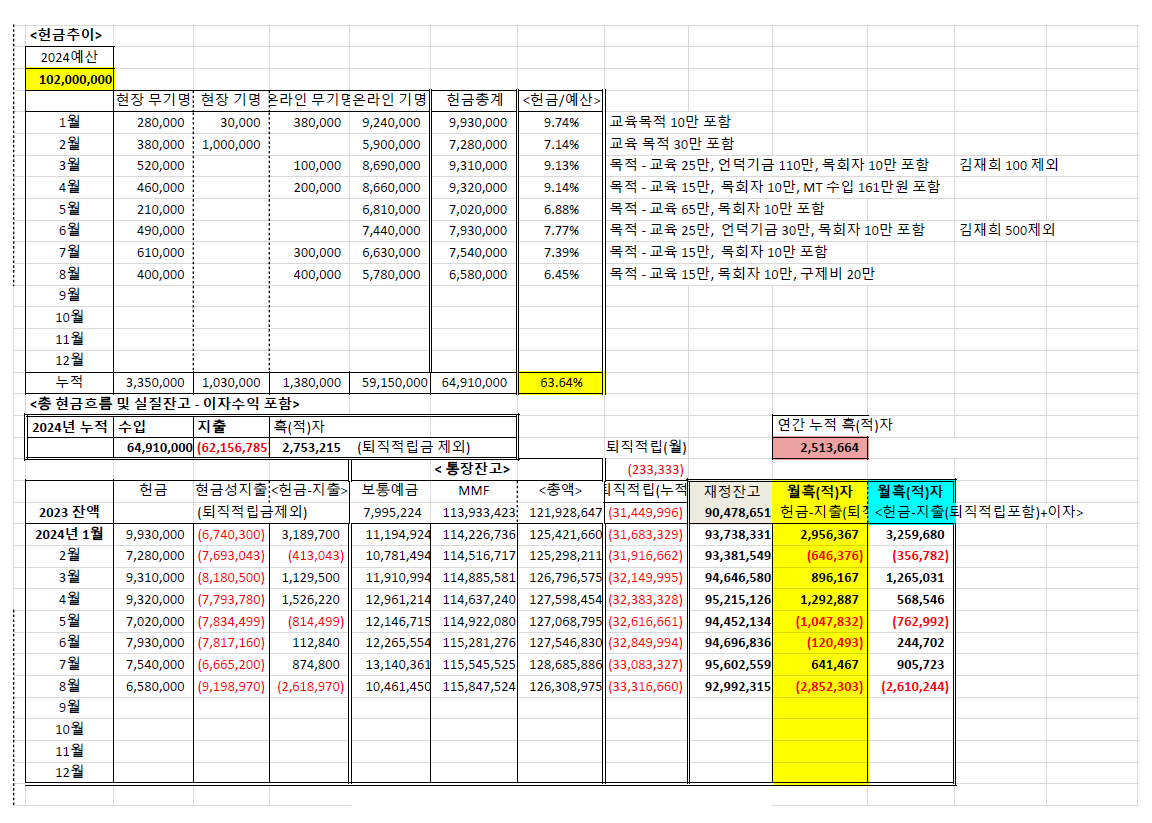1152x823 pixels.
Task: Select the <헌금/예산> column header
Action: 561,100
